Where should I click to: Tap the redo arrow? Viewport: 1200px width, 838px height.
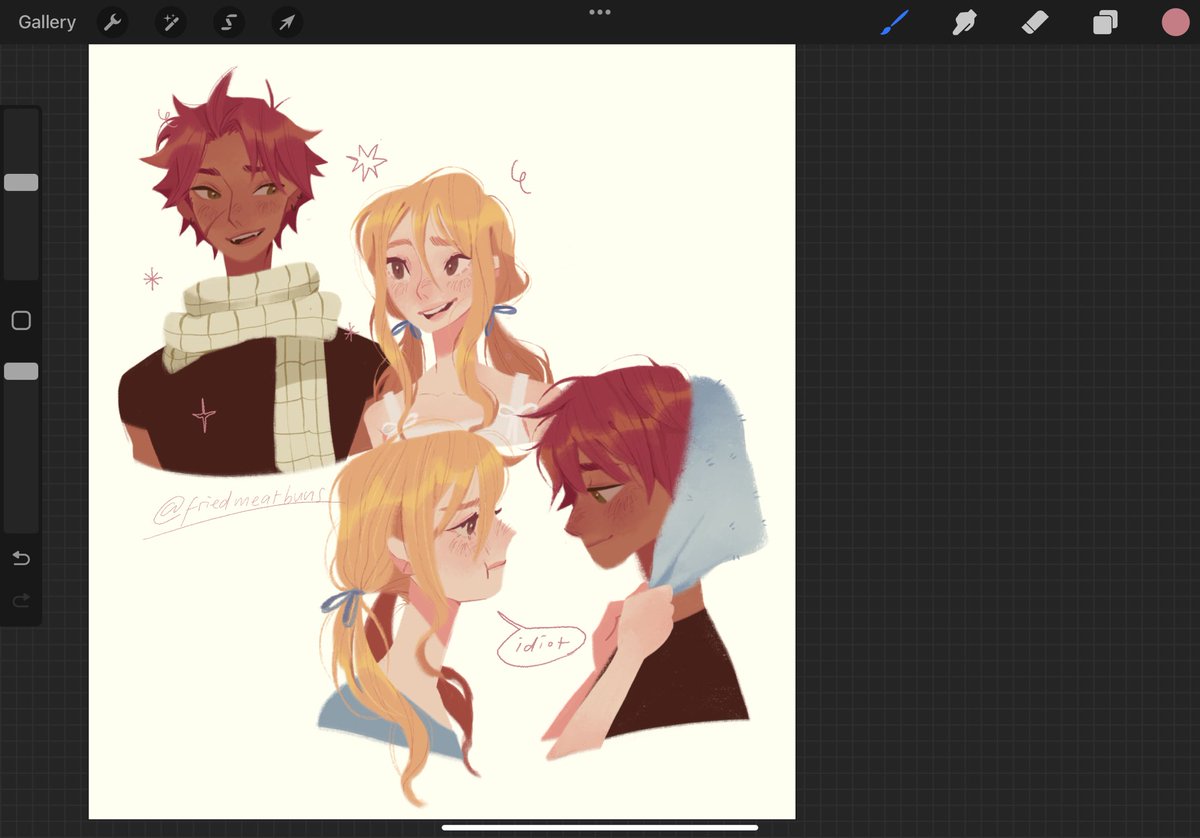pyautogui.click(x=20, y=600)
